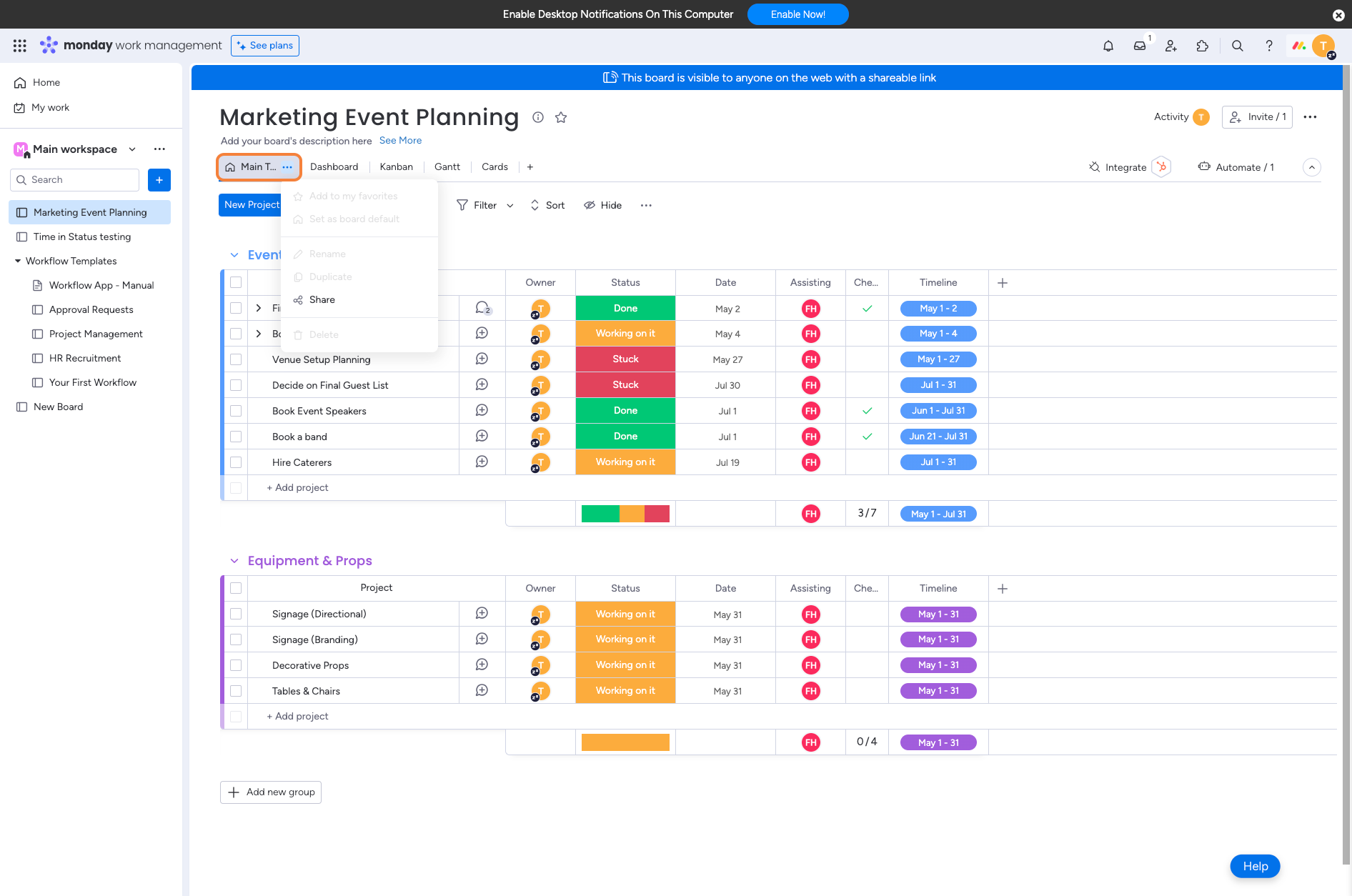Collapse the Equipment & Props group
1352x896 pixels.
[234, 561]
